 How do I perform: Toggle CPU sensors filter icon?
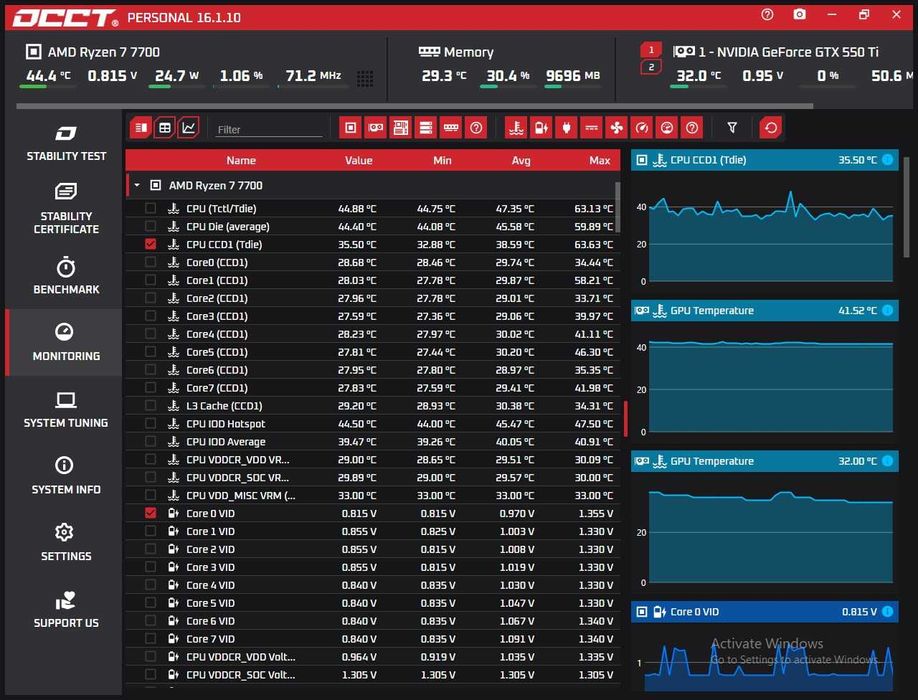point(350,128)
